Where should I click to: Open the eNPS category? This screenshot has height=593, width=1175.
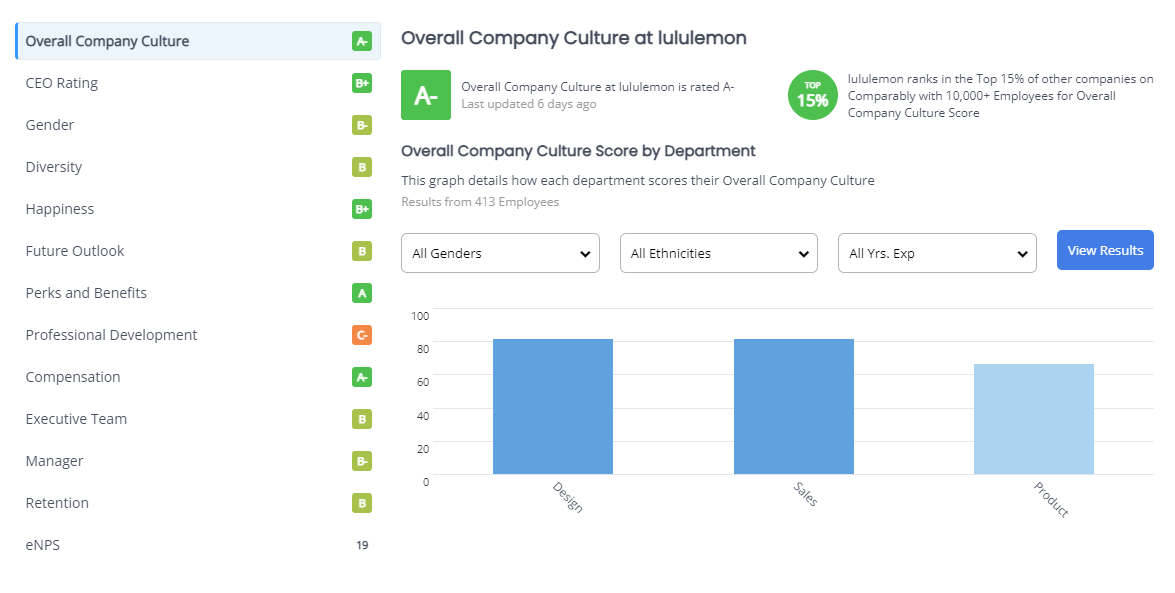click(198, 545)
